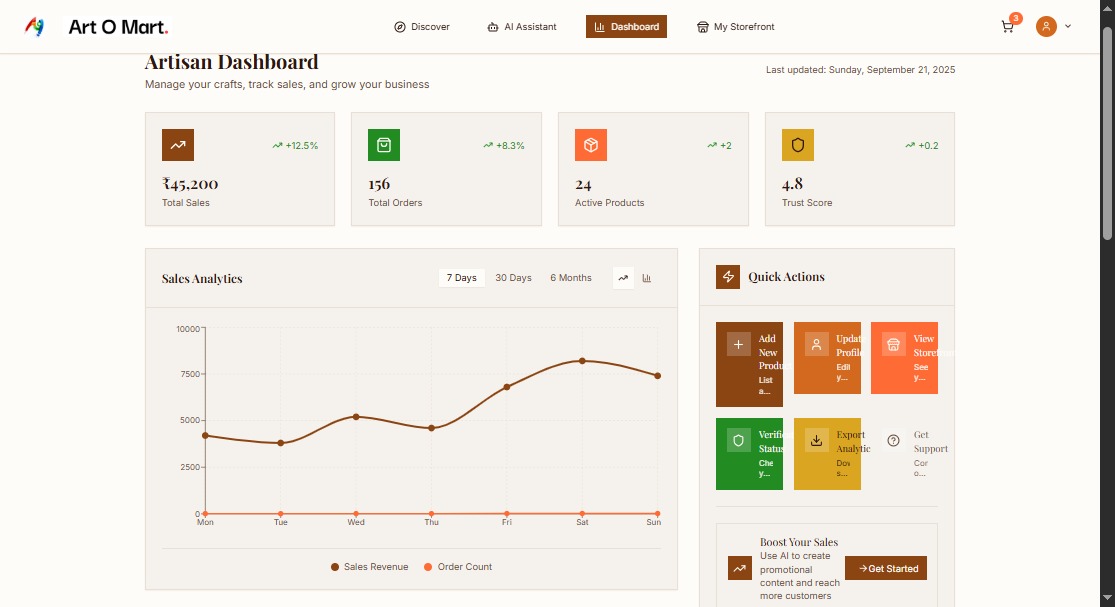Click the Boost Your Sales trend icon
Image resolution: width=1115 pixels, height=607 pixels.
[740, 568]
